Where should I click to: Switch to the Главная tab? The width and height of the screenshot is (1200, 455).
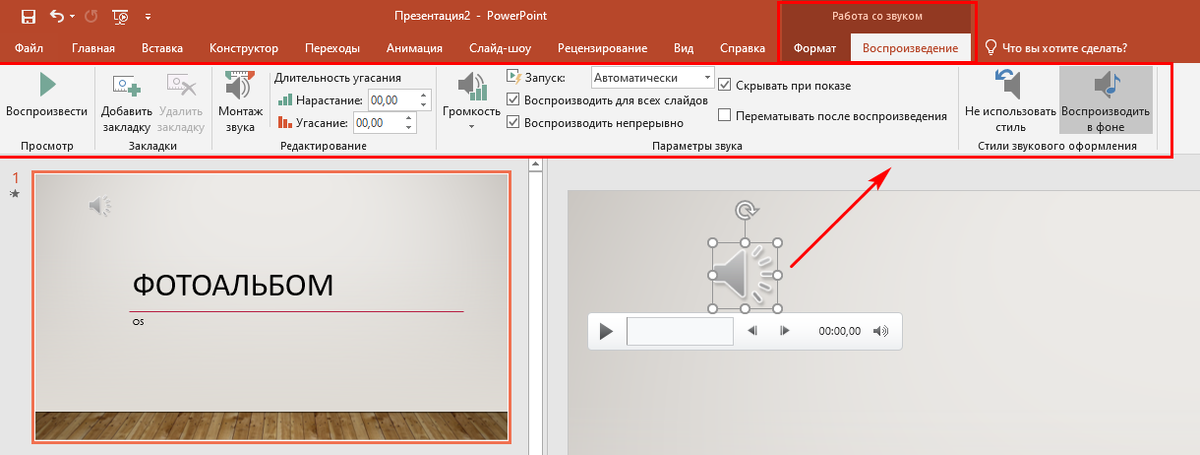(93, 47)
